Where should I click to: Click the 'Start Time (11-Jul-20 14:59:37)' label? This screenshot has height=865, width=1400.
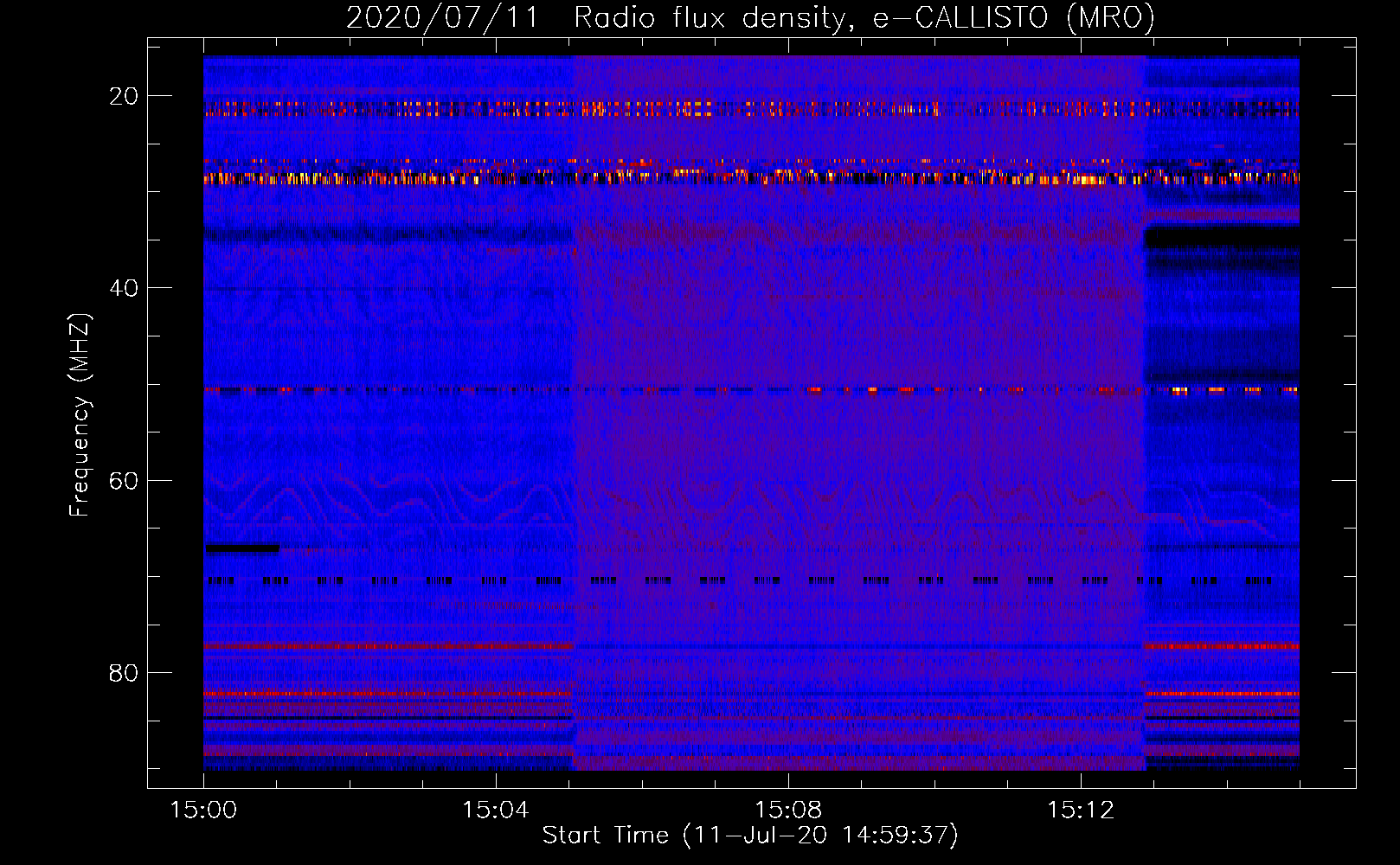(x=750, y=836)
